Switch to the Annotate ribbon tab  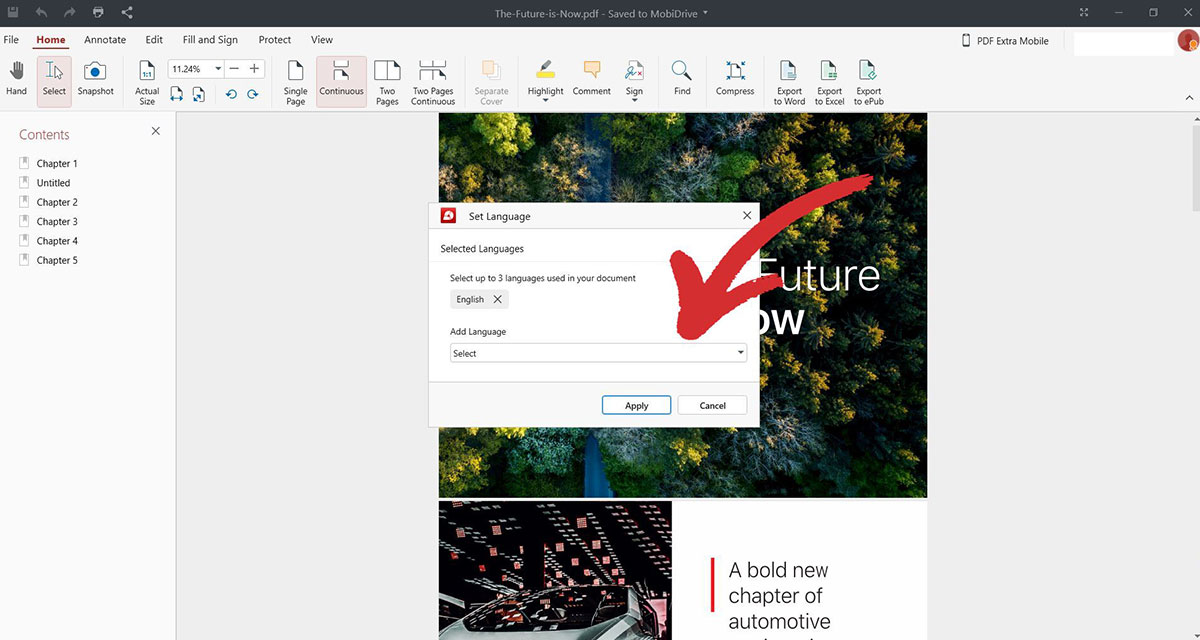pos(104,39)
